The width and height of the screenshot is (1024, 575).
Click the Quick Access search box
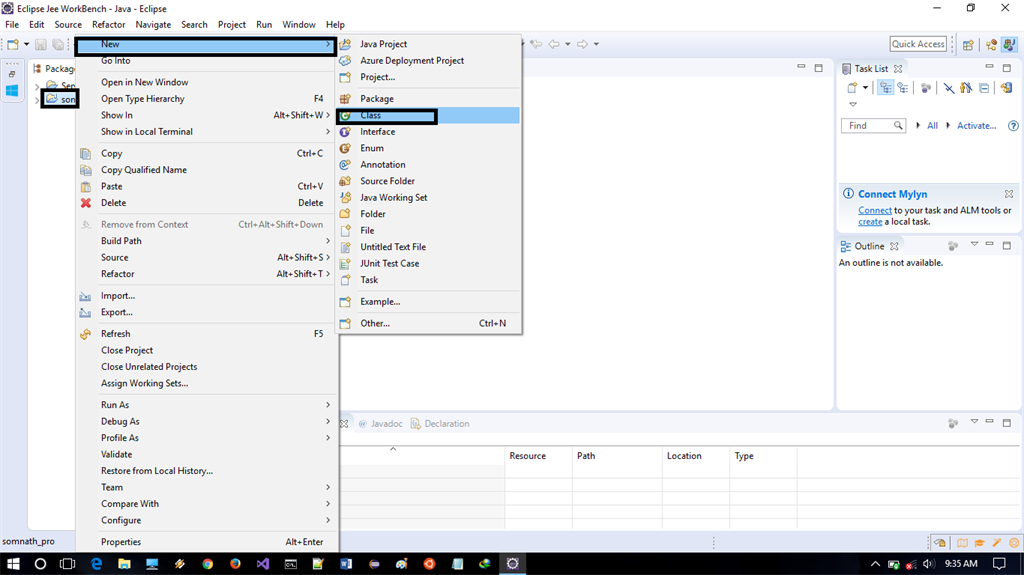tap(918, 44)
